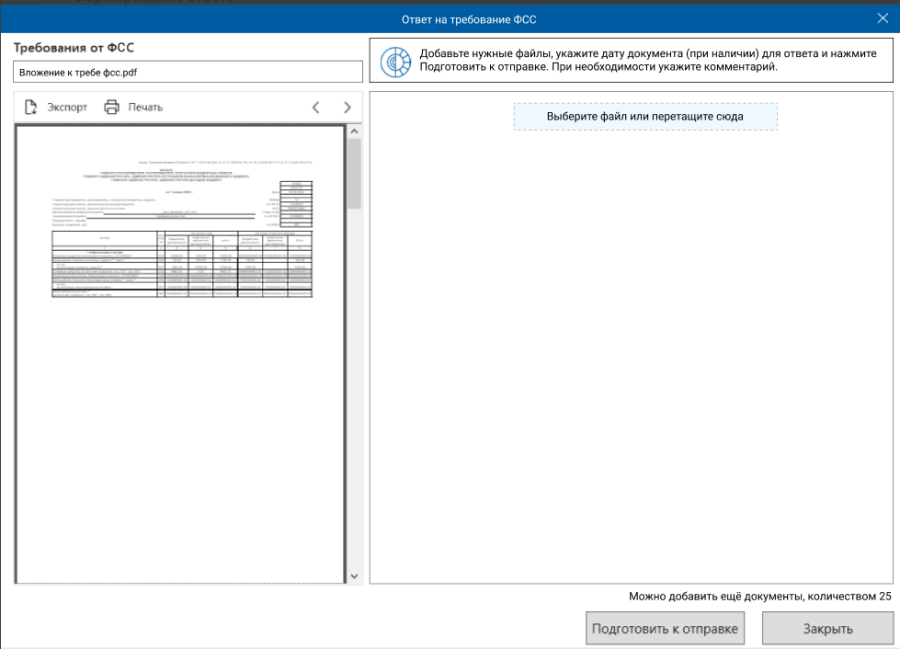The height and width of the screenshot is (649, 900).
Task: Click "Выберите файл или перетащите сюда" area
Action: tap(644, 117)
